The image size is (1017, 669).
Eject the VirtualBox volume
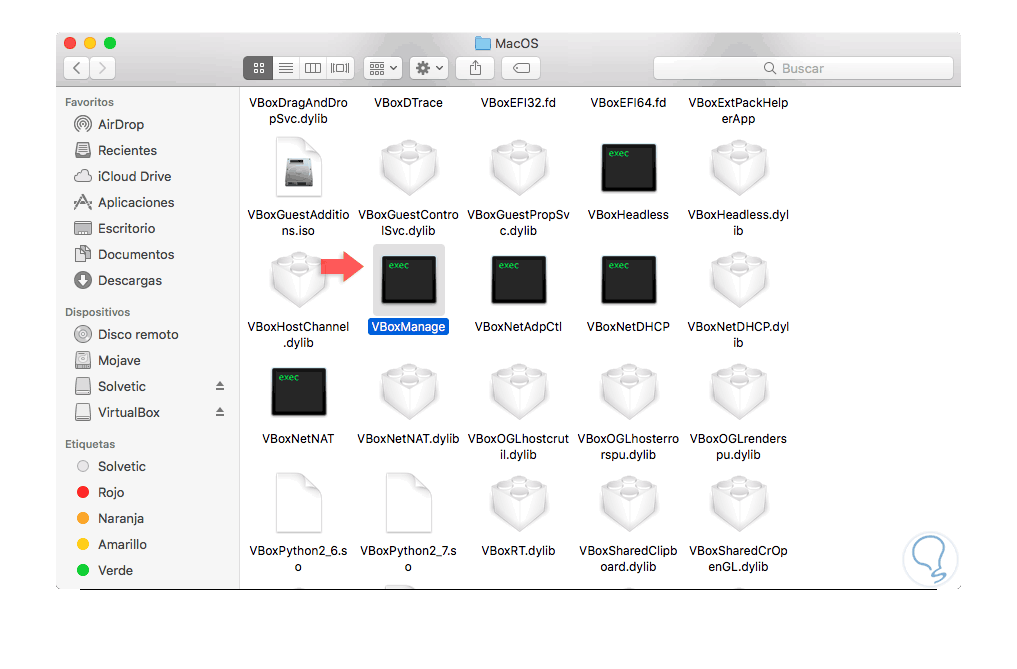pyautogui.click(x=220, y=412)
